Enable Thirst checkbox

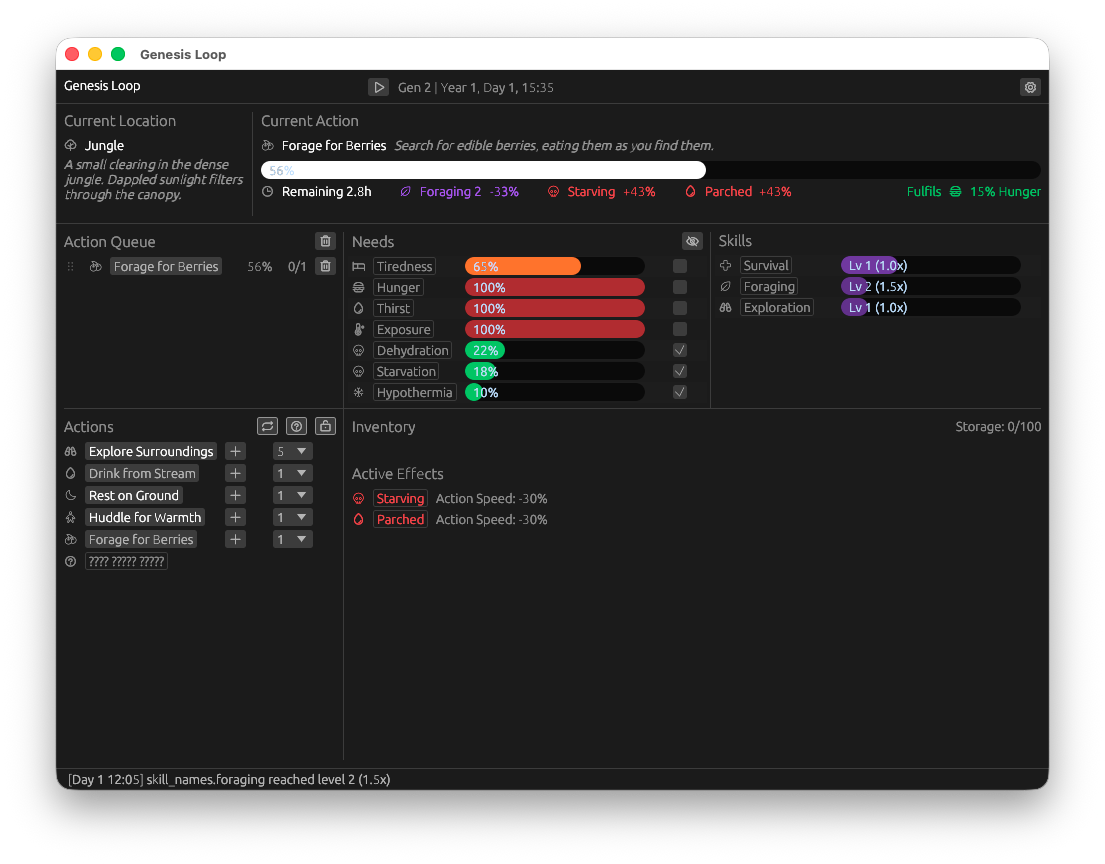pyautogui.click(x=680, y=308)
